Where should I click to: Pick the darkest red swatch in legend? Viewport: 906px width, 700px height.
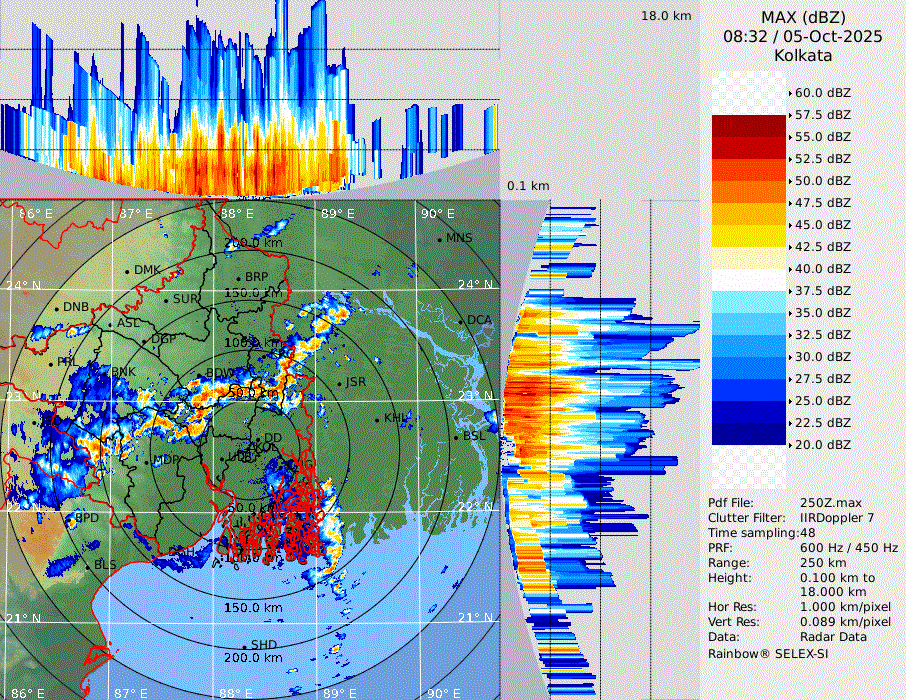[750, 125]
